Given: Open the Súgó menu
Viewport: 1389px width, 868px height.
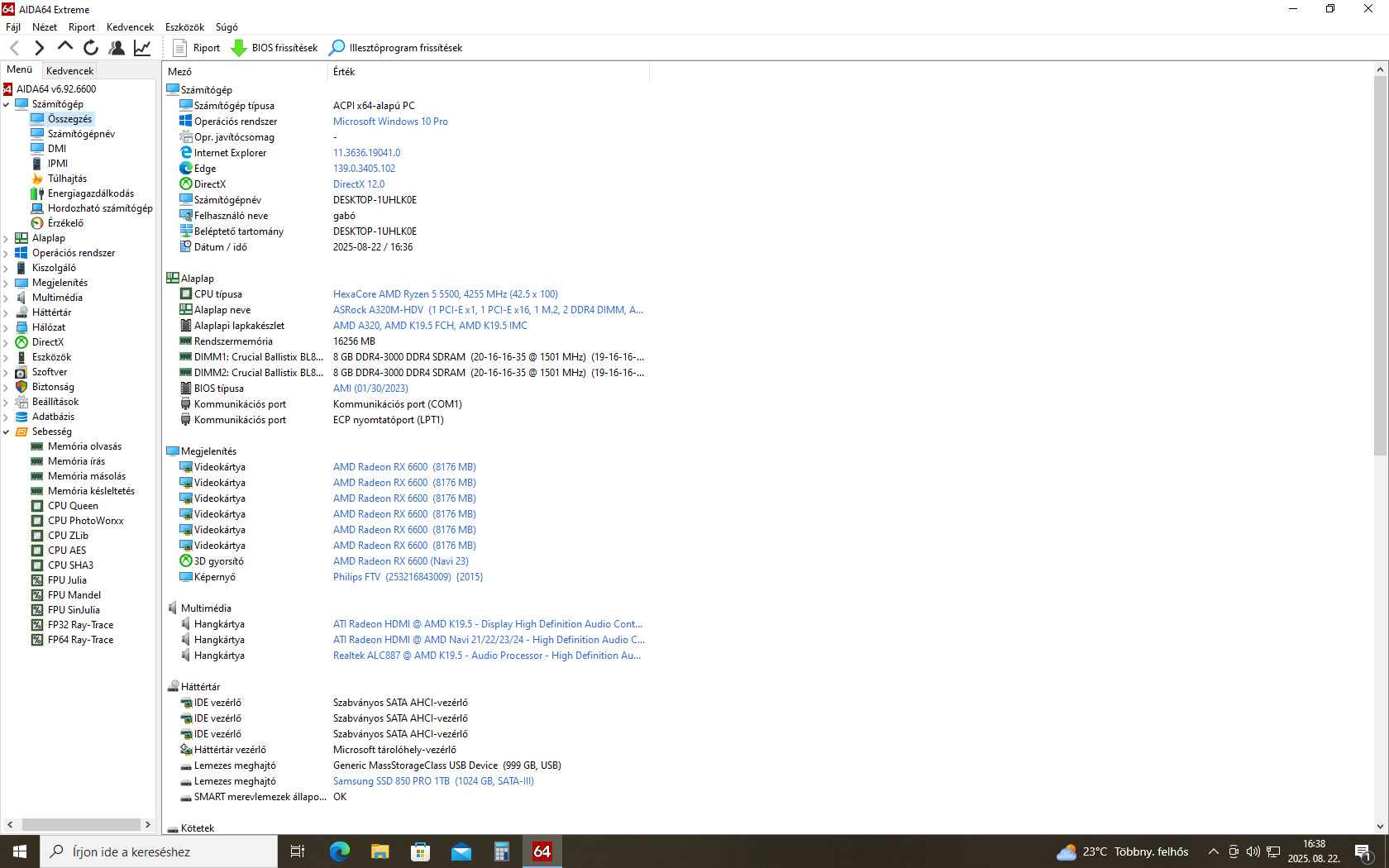Looking at the screenshot, I should 227,27.
